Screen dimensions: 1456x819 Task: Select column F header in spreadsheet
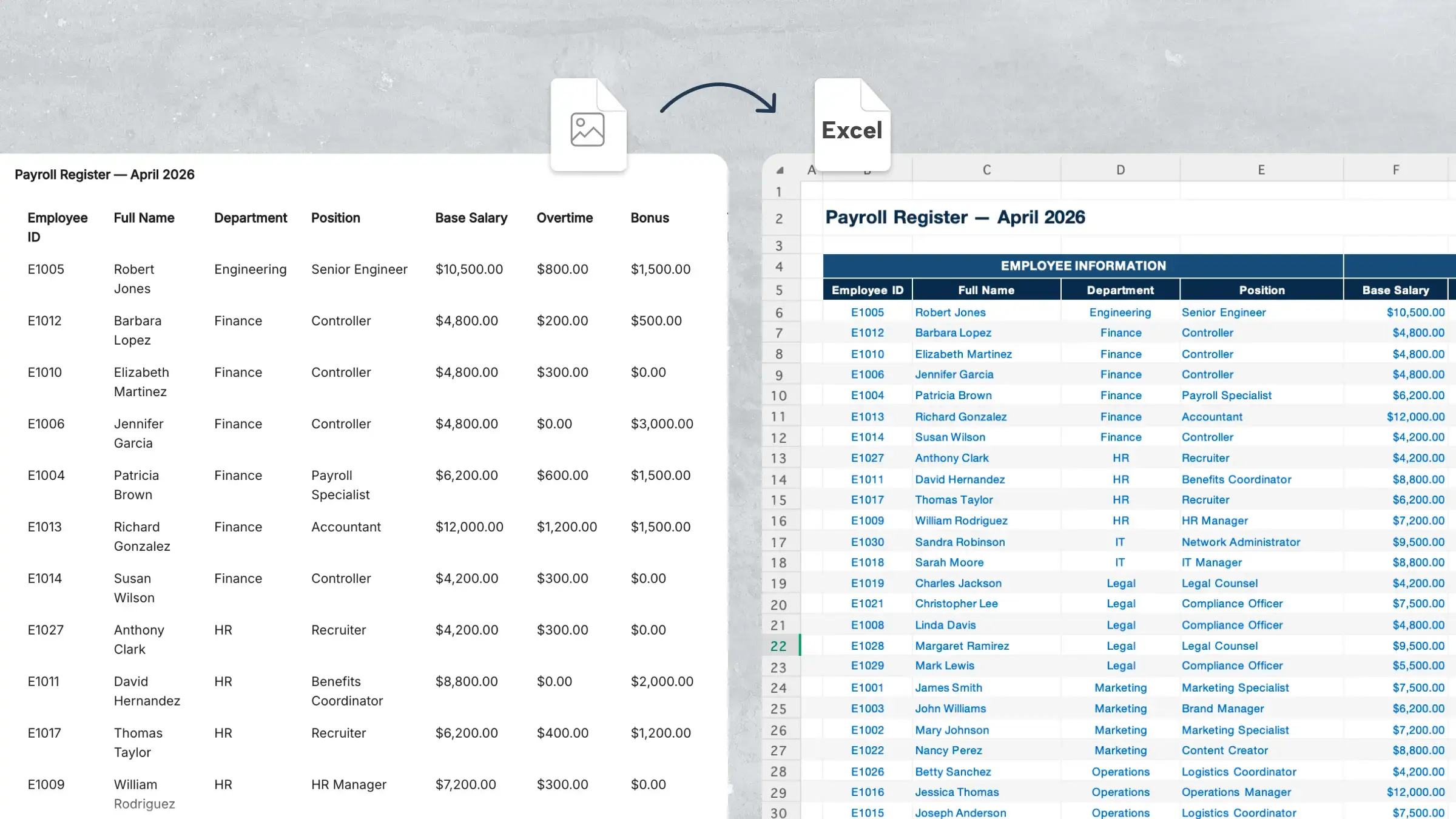point(1396,170)
